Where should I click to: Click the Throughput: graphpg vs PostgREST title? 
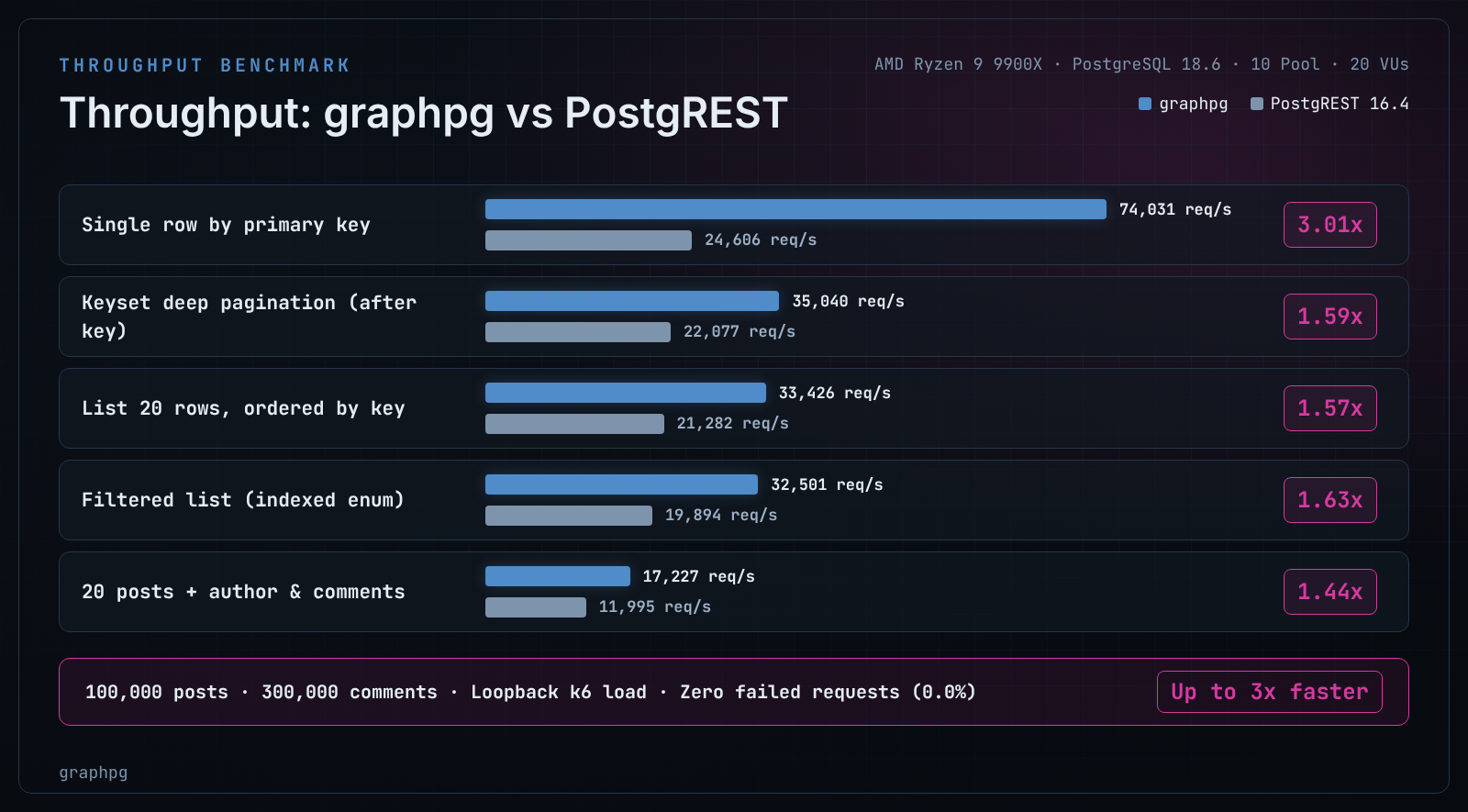pos(424,114)
